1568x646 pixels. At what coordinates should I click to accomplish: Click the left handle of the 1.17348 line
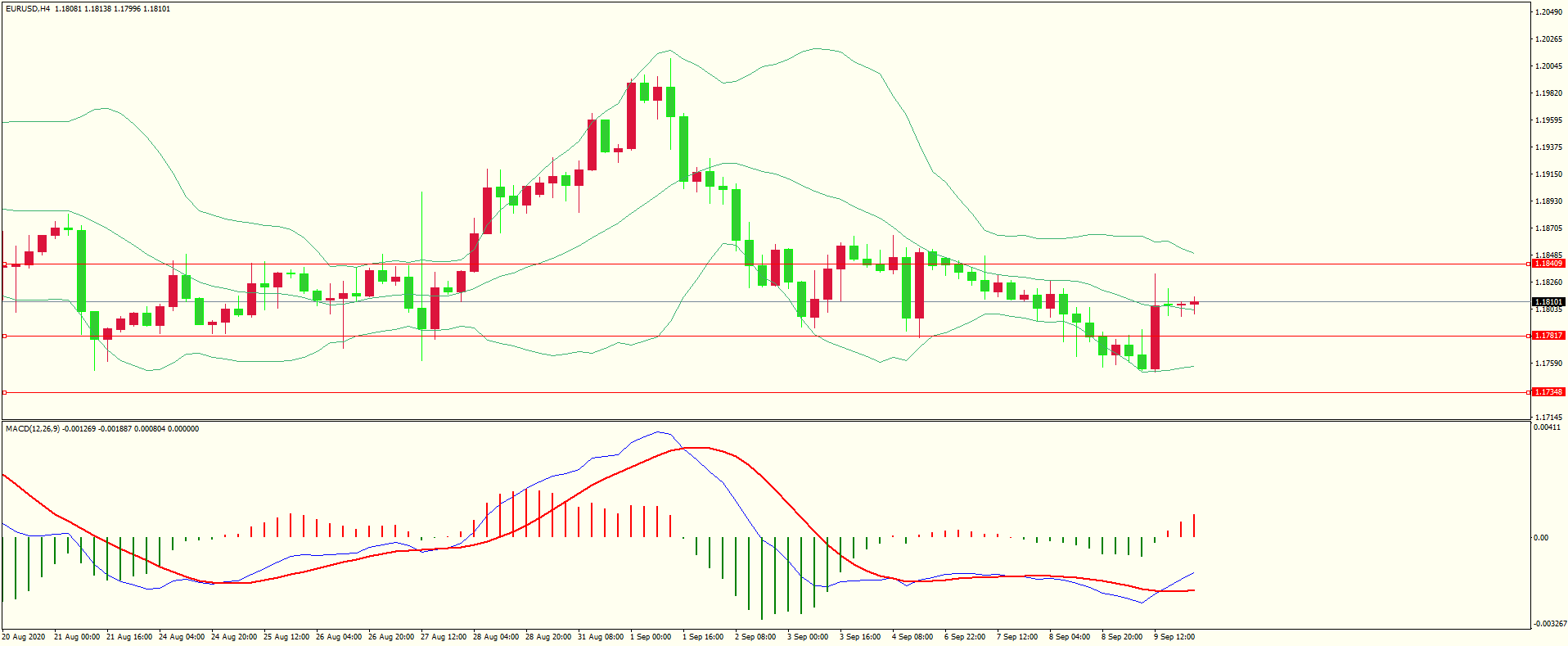tap(4, 393)
